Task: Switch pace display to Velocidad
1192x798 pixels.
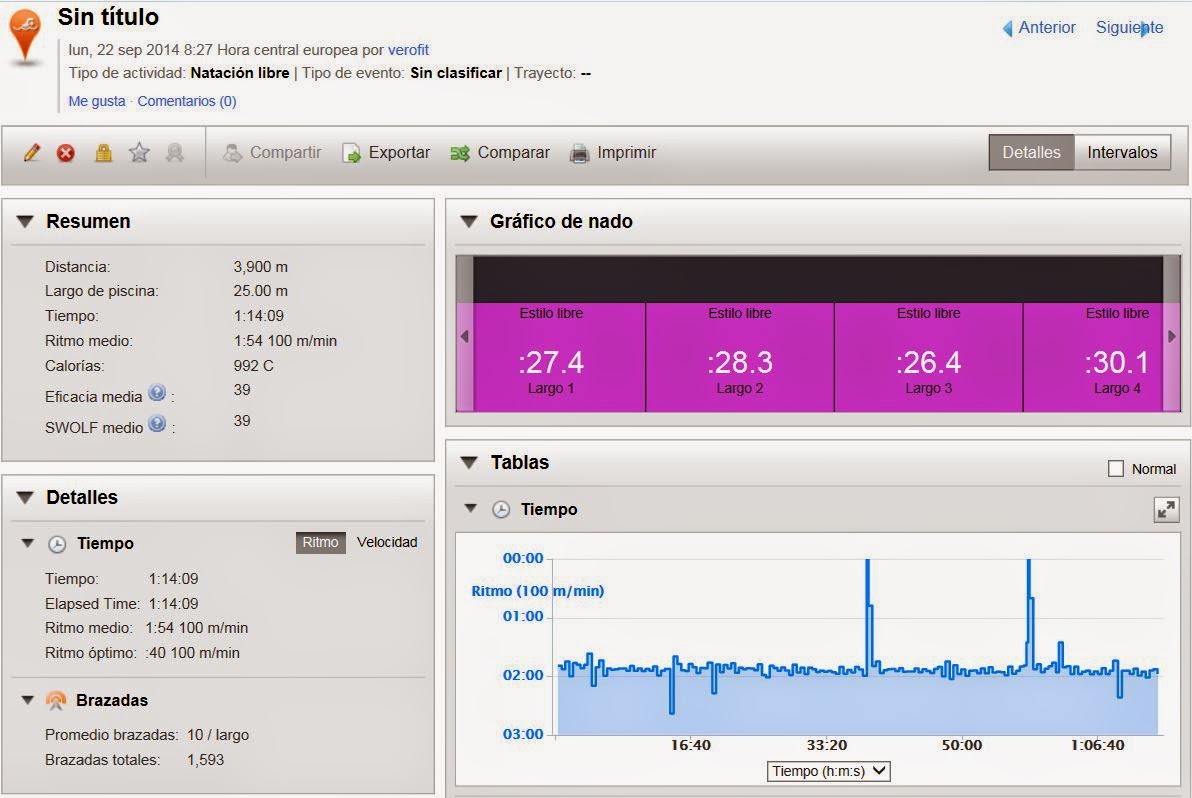Action: pyautogui.click(x=387, y=543)
